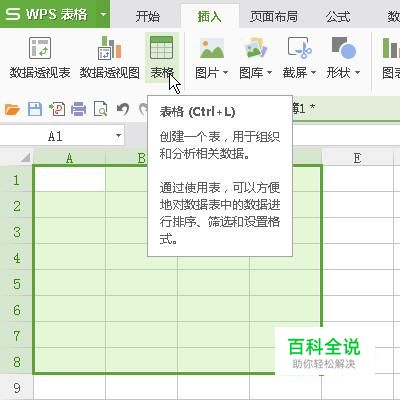Open file with the folder icon
This screenshot has height=400, width=400.
pos(12,109)
